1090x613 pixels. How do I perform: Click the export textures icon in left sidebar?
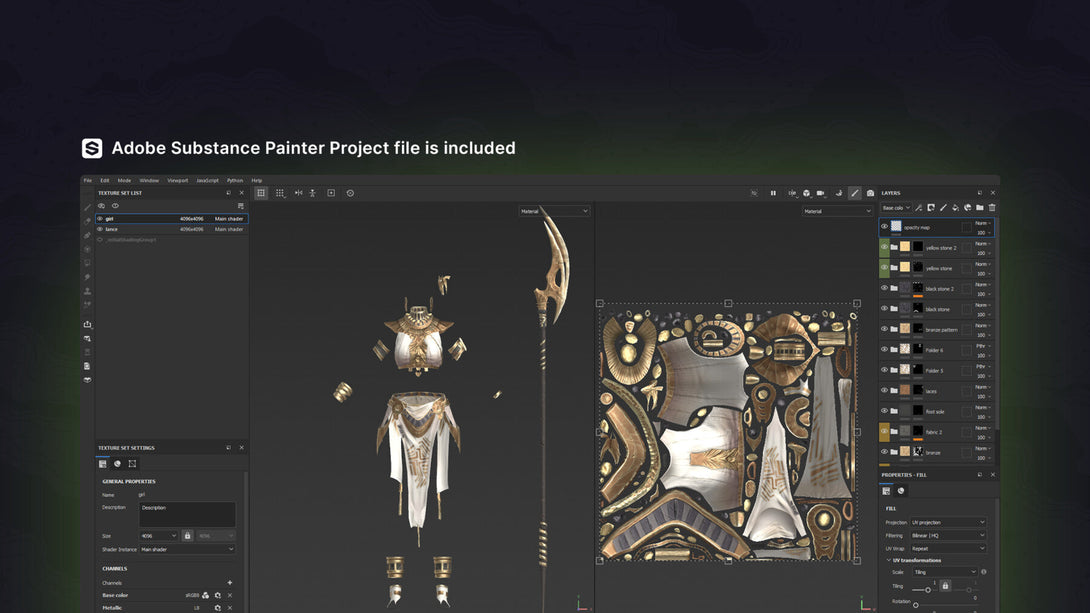[x=88, y=325]
